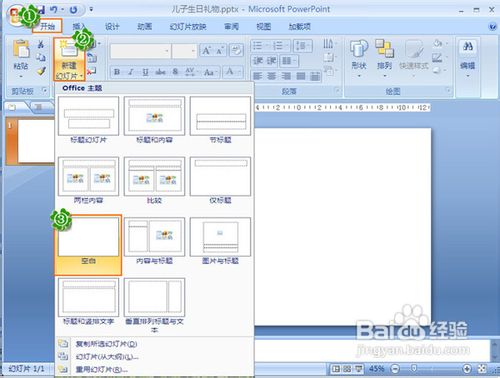Click the Decrease indent icon

coord(258,61)
